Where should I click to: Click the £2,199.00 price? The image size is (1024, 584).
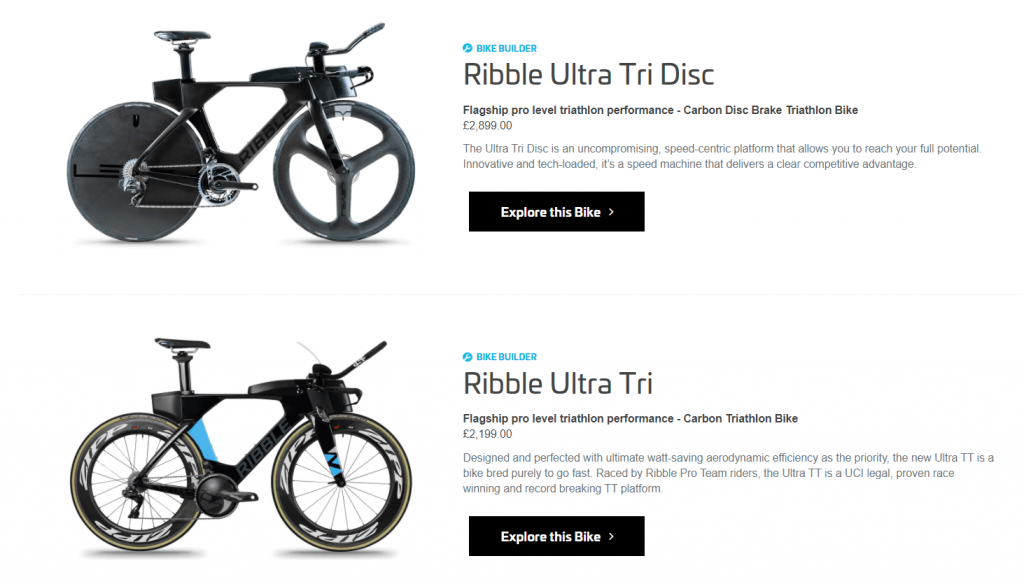[x=487, y=434]
